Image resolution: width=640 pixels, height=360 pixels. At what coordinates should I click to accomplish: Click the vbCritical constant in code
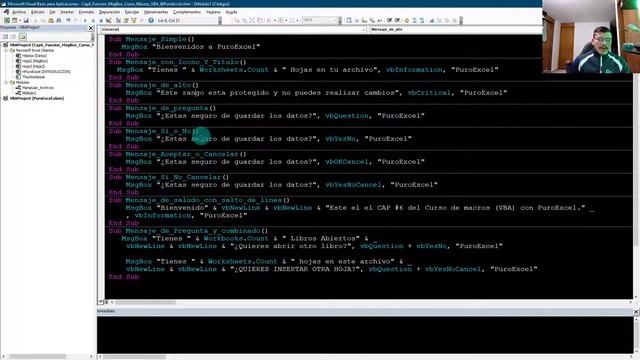(429, 93)
